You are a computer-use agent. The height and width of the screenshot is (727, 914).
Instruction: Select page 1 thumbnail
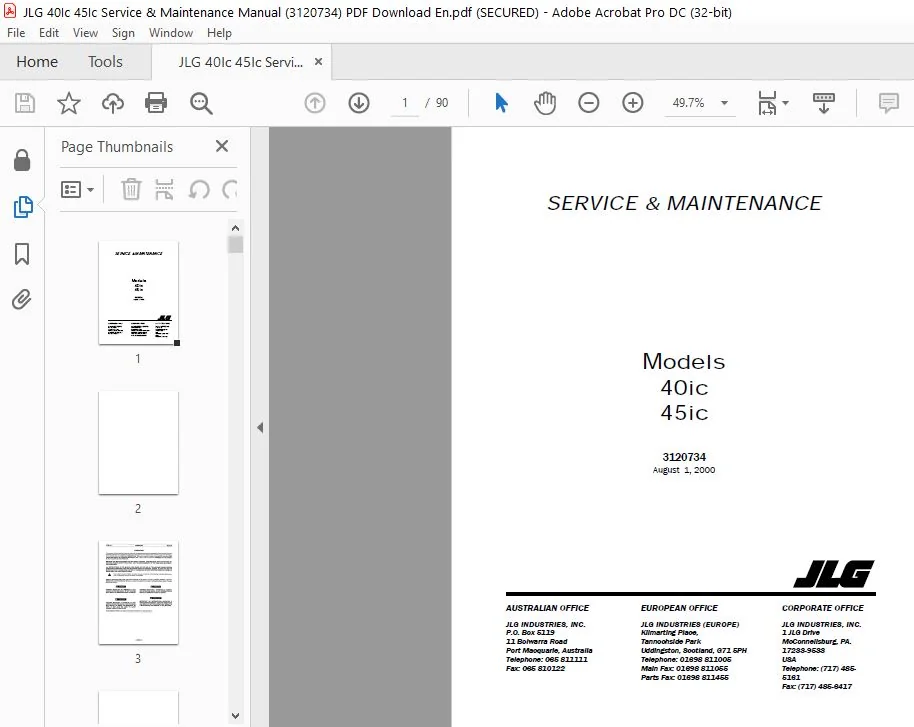click(x=138, y=293)
